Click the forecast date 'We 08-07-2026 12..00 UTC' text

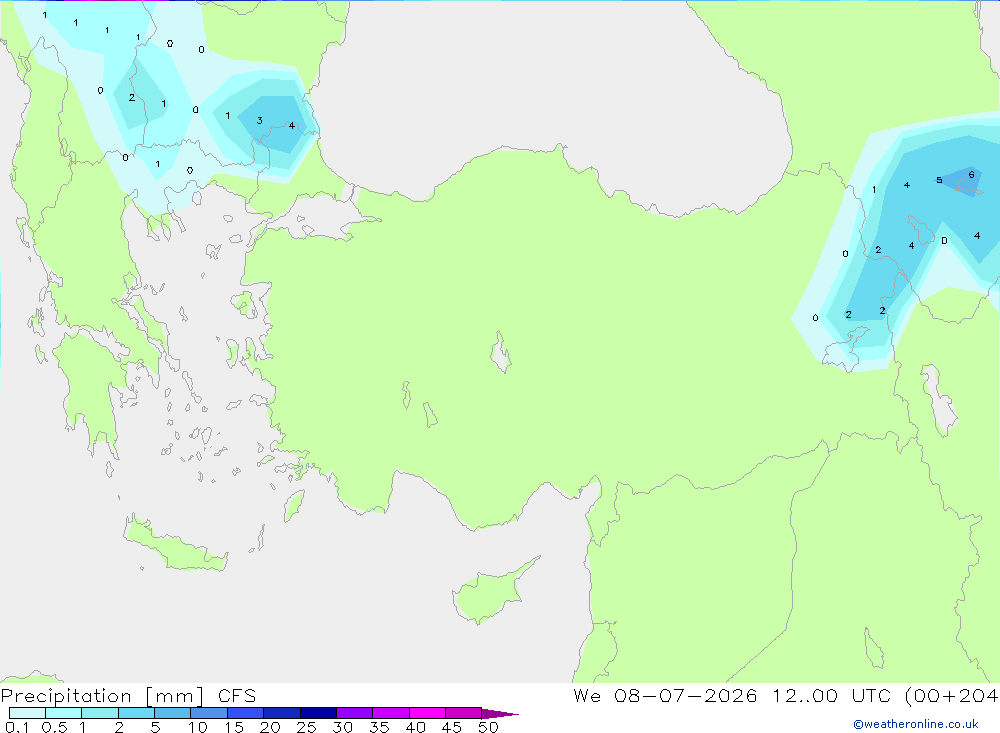click(732, 695)
